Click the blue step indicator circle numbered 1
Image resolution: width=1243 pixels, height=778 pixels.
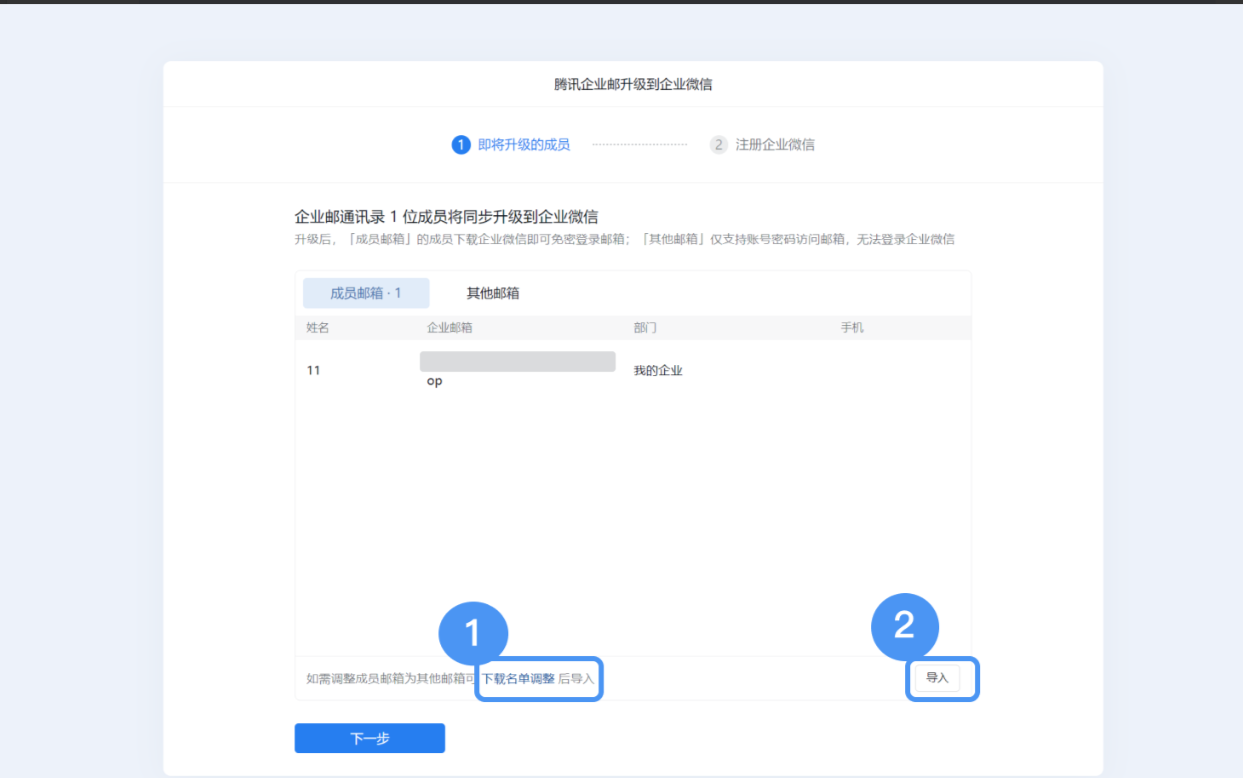click(461, 144)
